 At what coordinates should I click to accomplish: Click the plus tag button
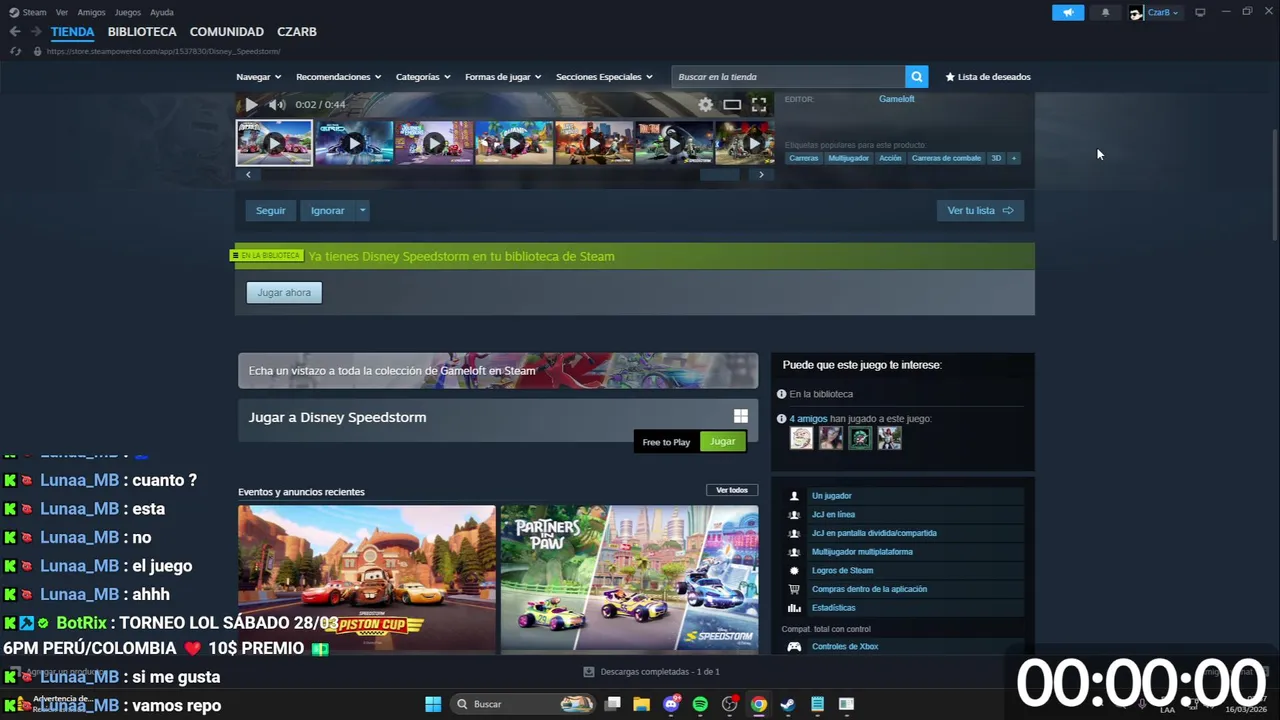pos(1013,158)
